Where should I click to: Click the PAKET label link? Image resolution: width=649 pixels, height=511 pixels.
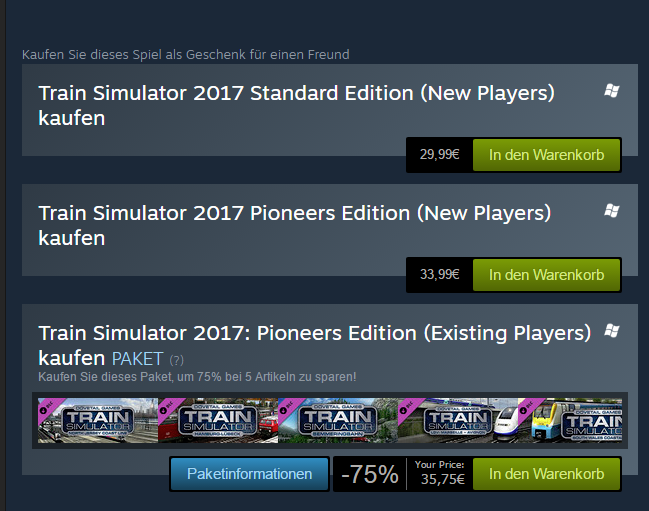(138, 358)
